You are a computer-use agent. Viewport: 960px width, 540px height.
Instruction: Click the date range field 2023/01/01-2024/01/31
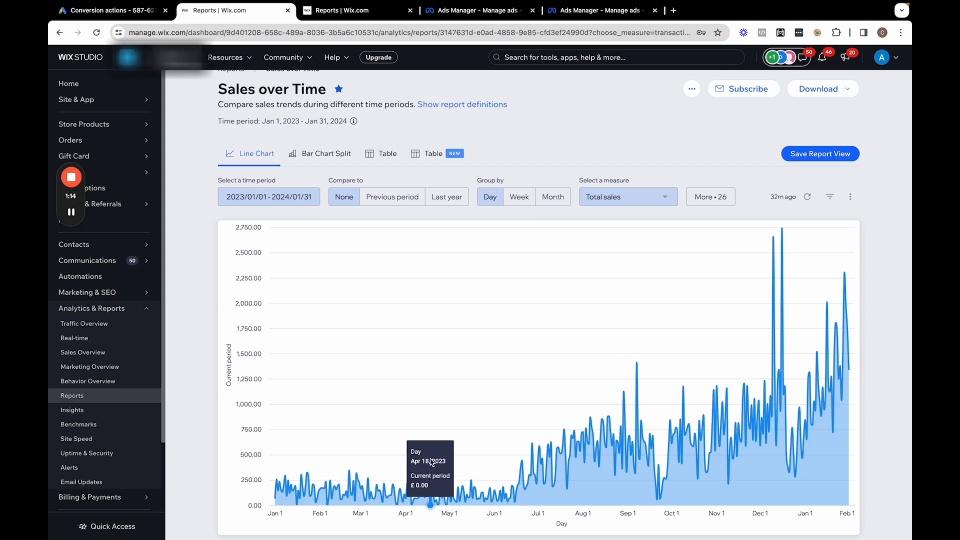click(269, 197)
